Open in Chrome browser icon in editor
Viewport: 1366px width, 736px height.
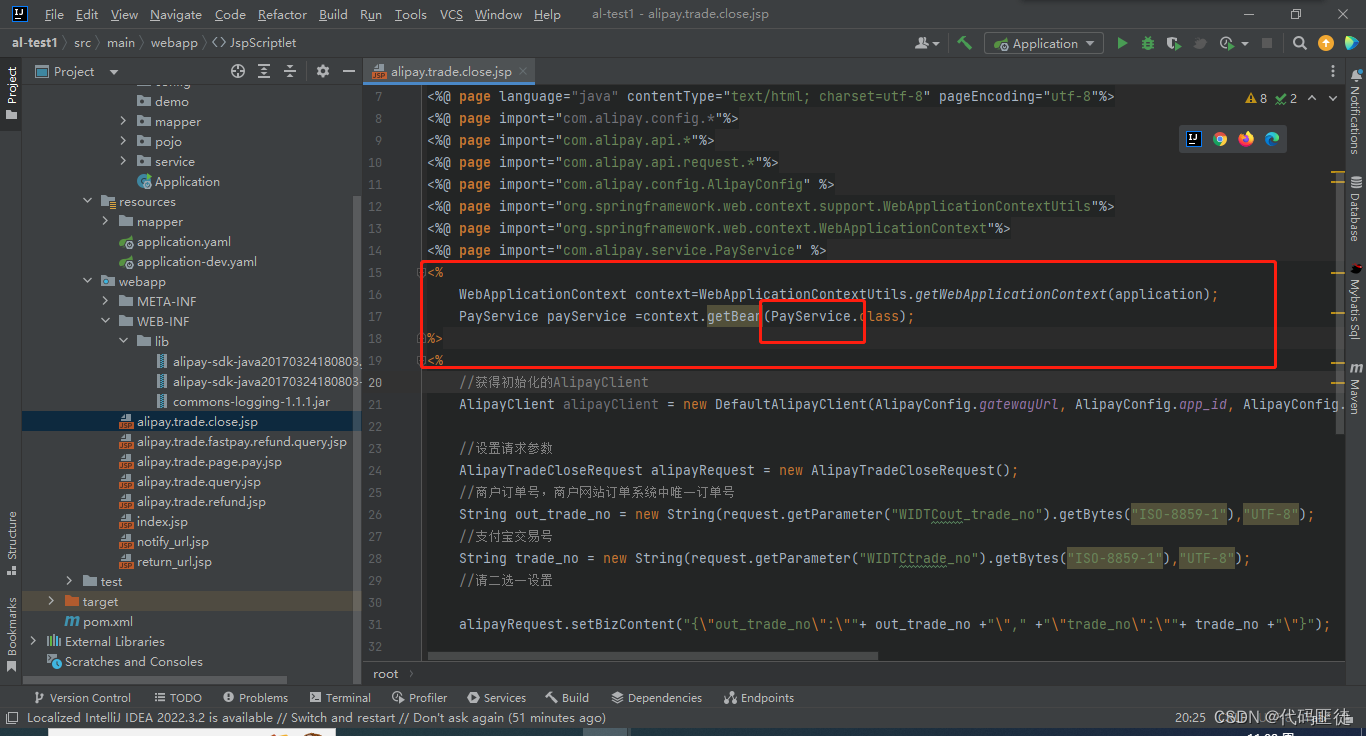(1220, 139)
